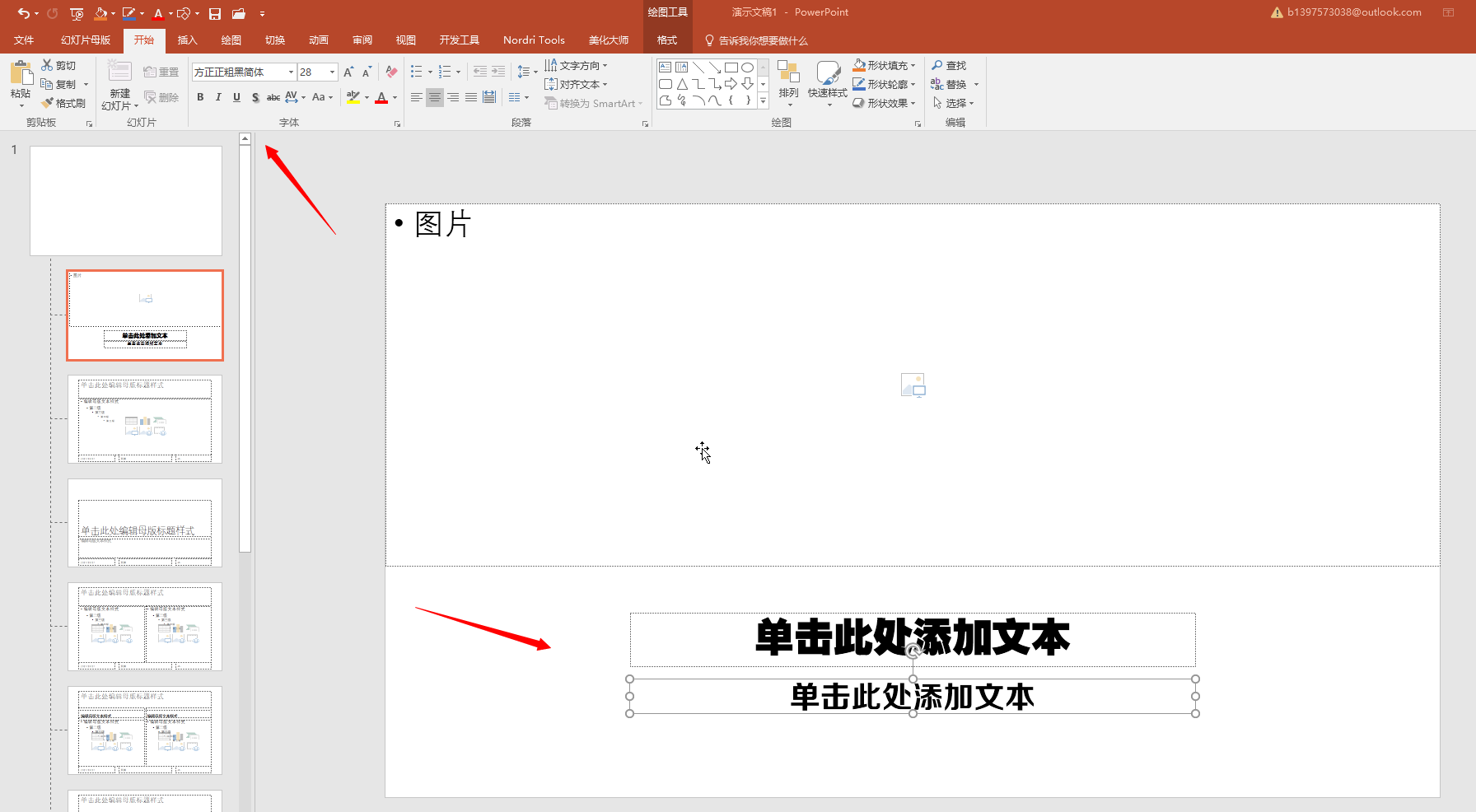Select the master slide thumbnail numbered 1

point(126,201)
